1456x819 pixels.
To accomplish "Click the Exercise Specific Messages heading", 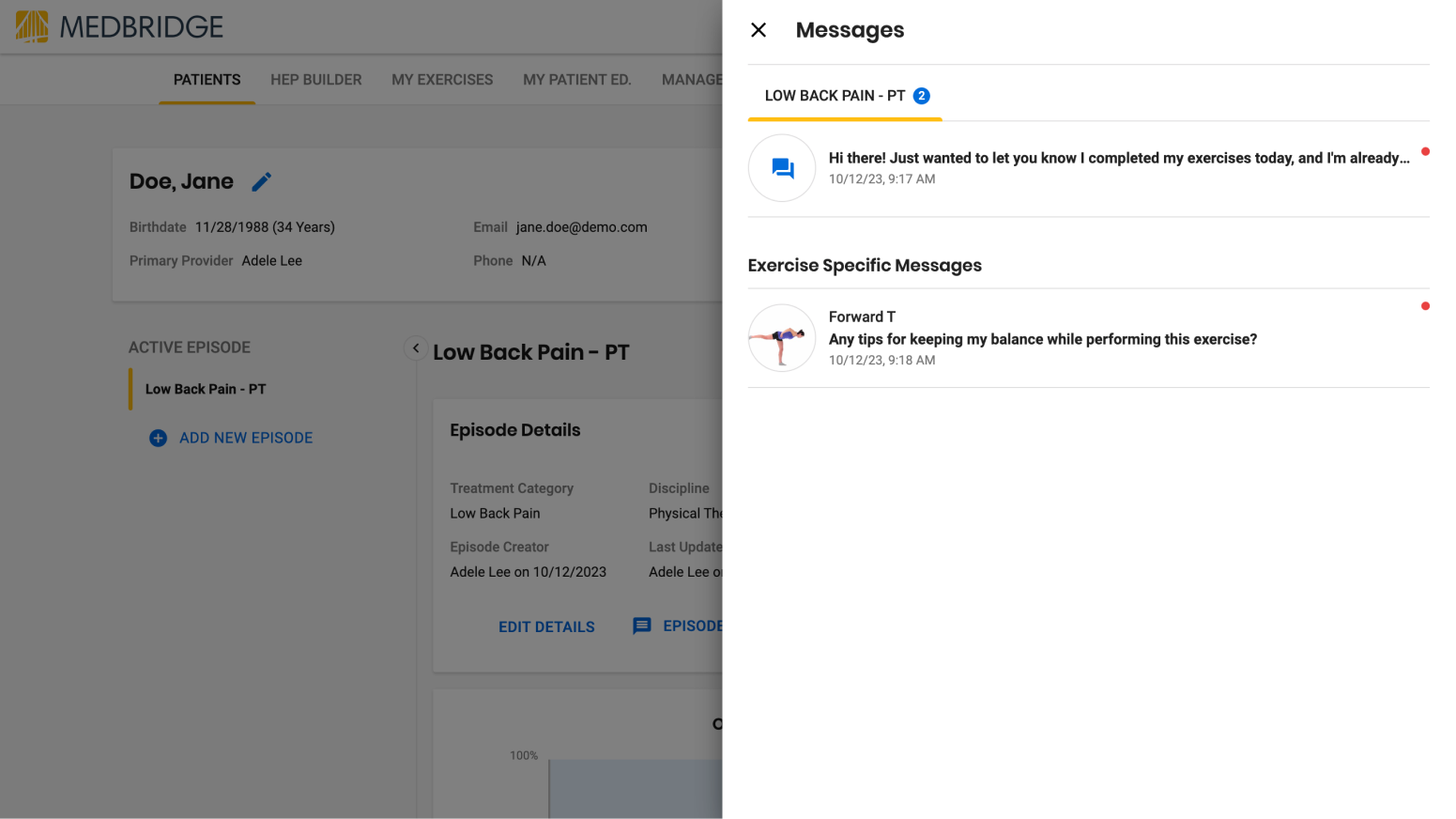I will coord(865,266).
